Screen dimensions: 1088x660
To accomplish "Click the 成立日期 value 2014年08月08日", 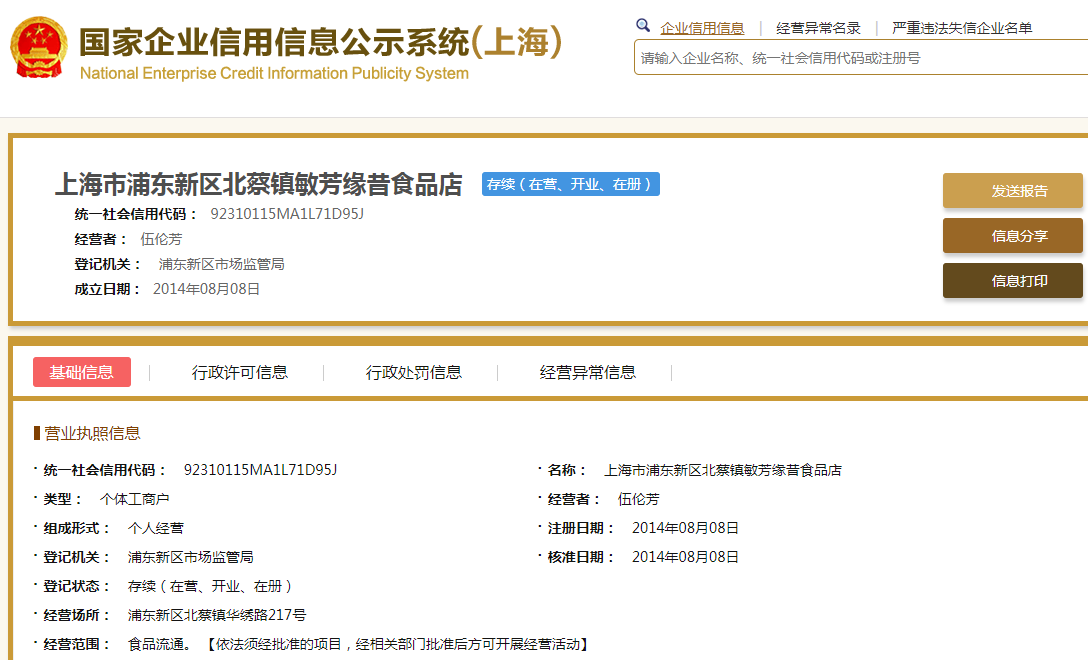I will (x=206, y=289).
